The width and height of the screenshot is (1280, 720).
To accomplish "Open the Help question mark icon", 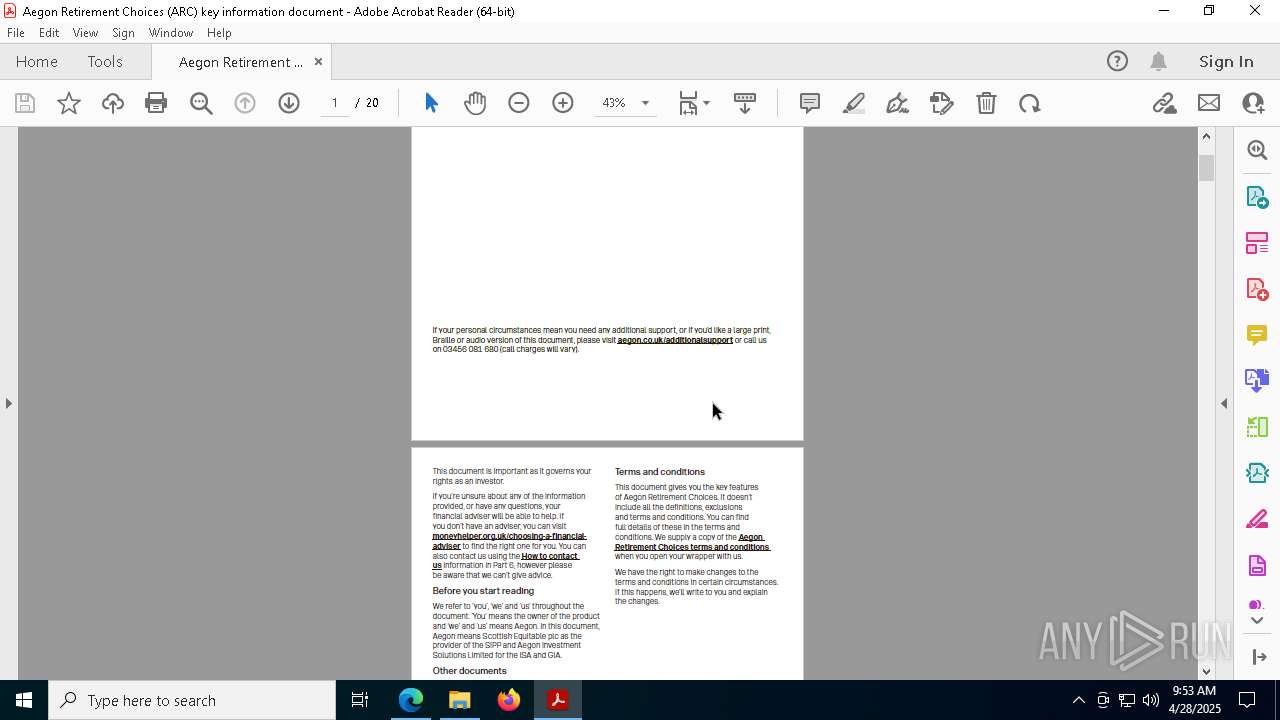I will pos(1117,61).
